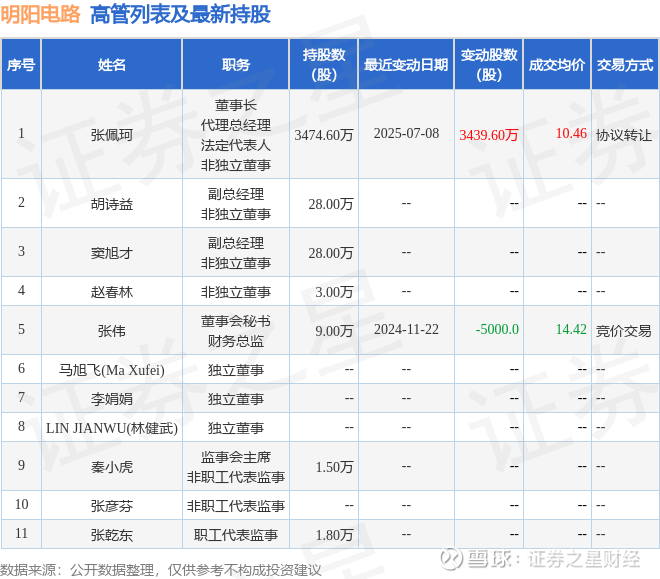The width and height of the screenshot is (660, 579).
Task: Click row number 11
Action: [x=21, y=533]
